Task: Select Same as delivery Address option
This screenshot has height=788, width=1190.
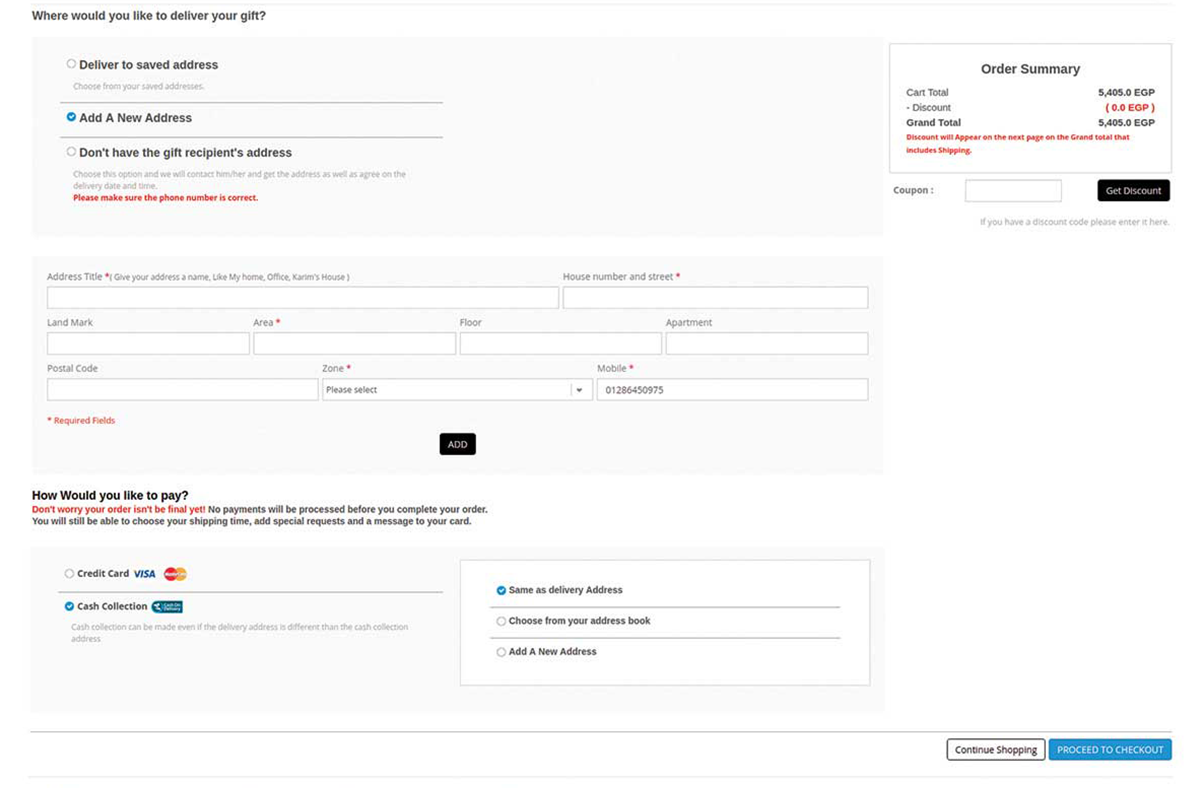Action: [x=501, y=590]
